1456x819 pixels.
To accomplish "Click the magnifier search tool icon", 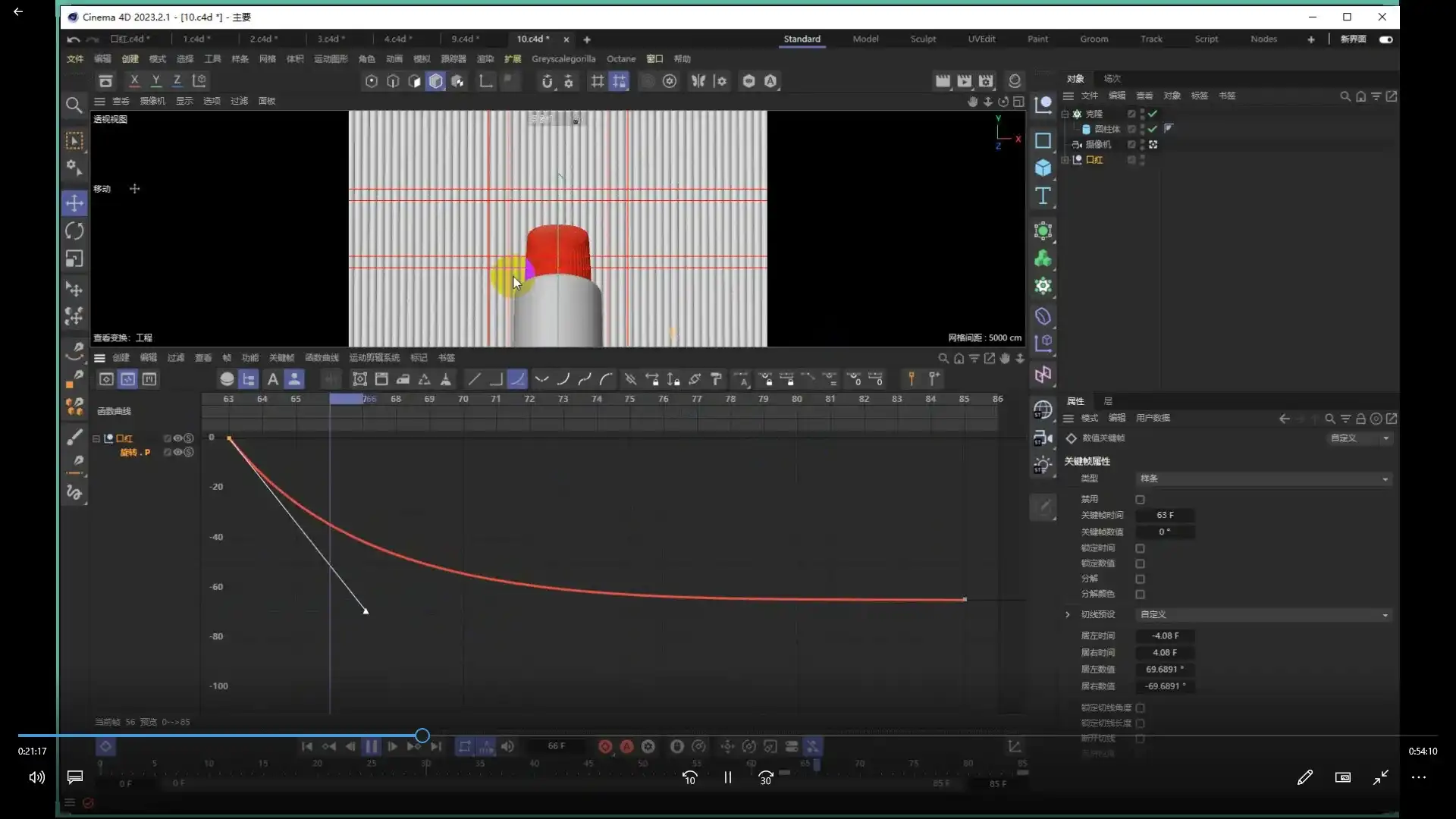I will tap(74, 105).
